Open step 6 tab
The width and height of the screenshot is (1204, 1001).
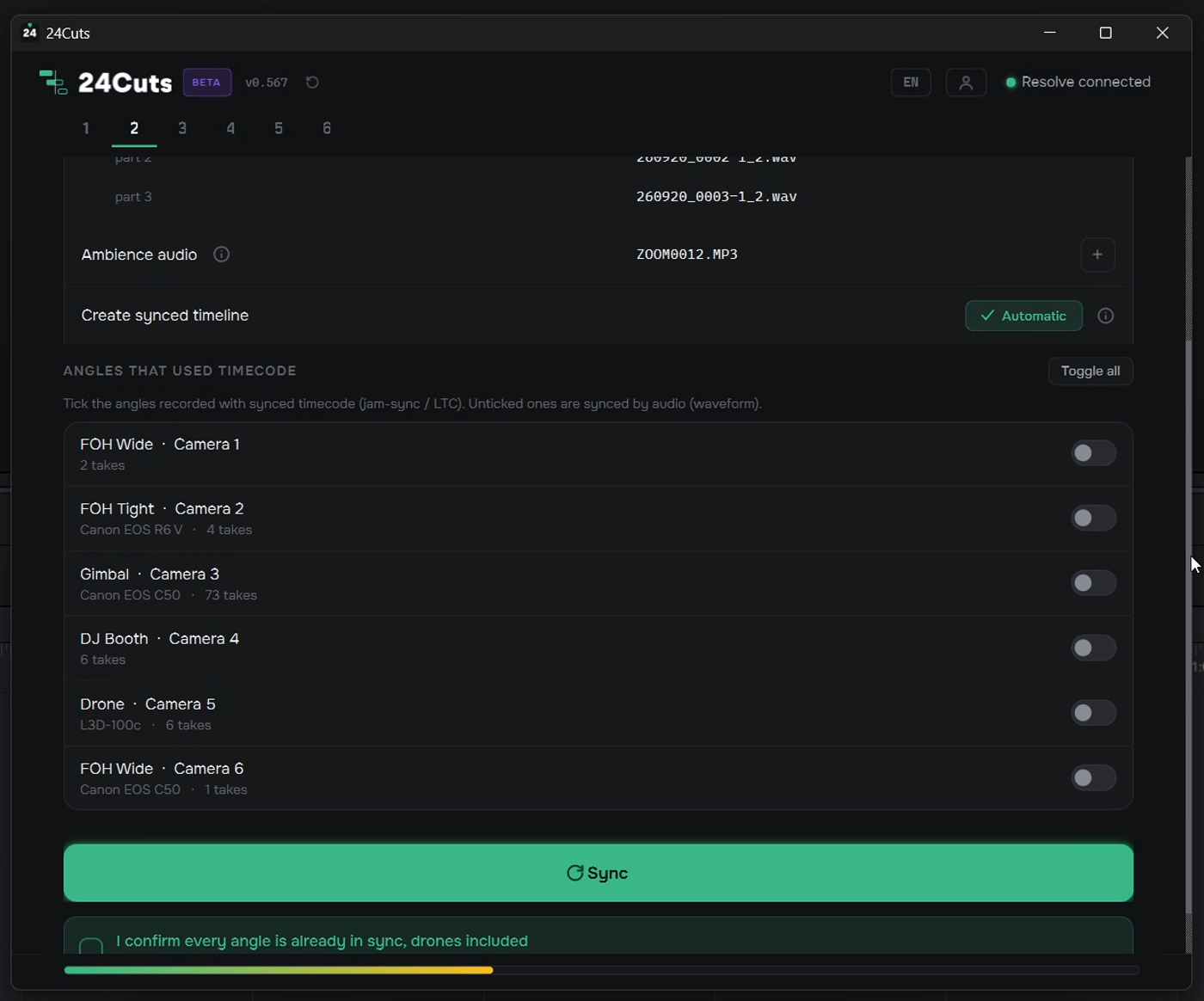327,128
